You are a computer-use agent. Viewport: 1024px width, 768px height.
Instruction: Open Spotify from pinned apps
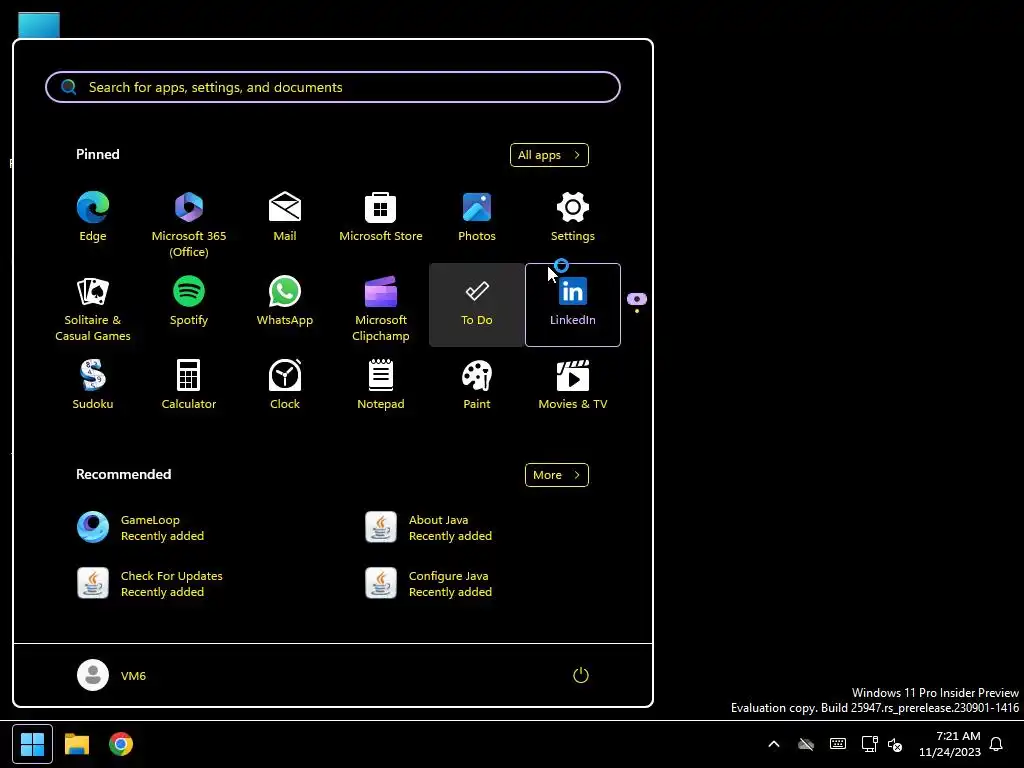[x=189, y=305]
